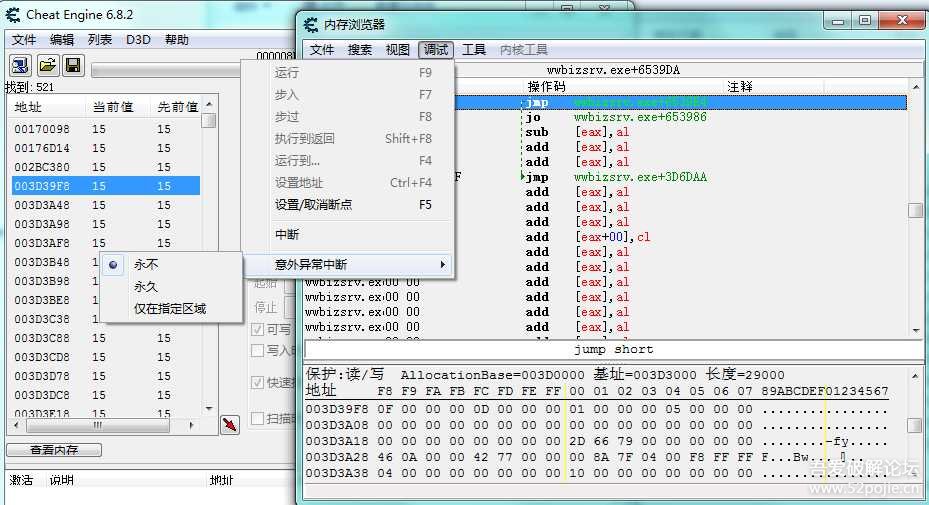This screenshot has height=505, width=929.
Task: Select 步过 F8 menu entry
Action: pos(348,117)
